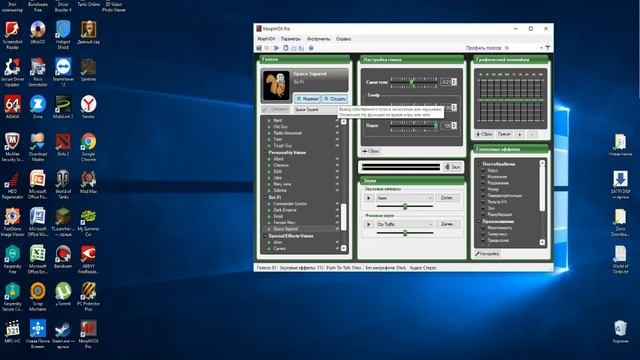This screenshot has height=360, width=640.
Task: Click the equalizer plus button
Action: tap(520, 134)
